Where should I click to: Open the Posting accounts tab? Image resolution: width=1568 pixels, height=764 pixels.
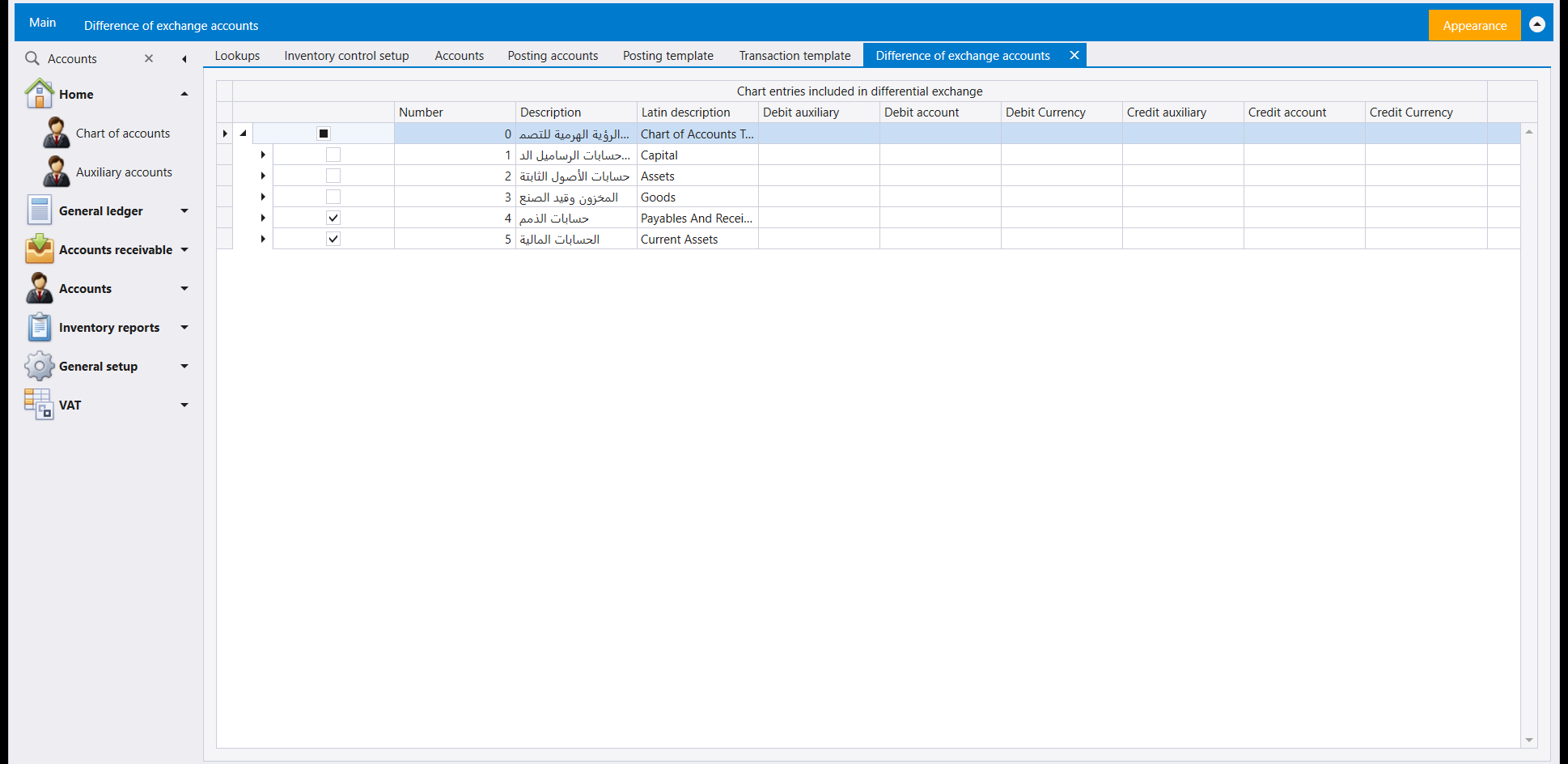(553, 55)
